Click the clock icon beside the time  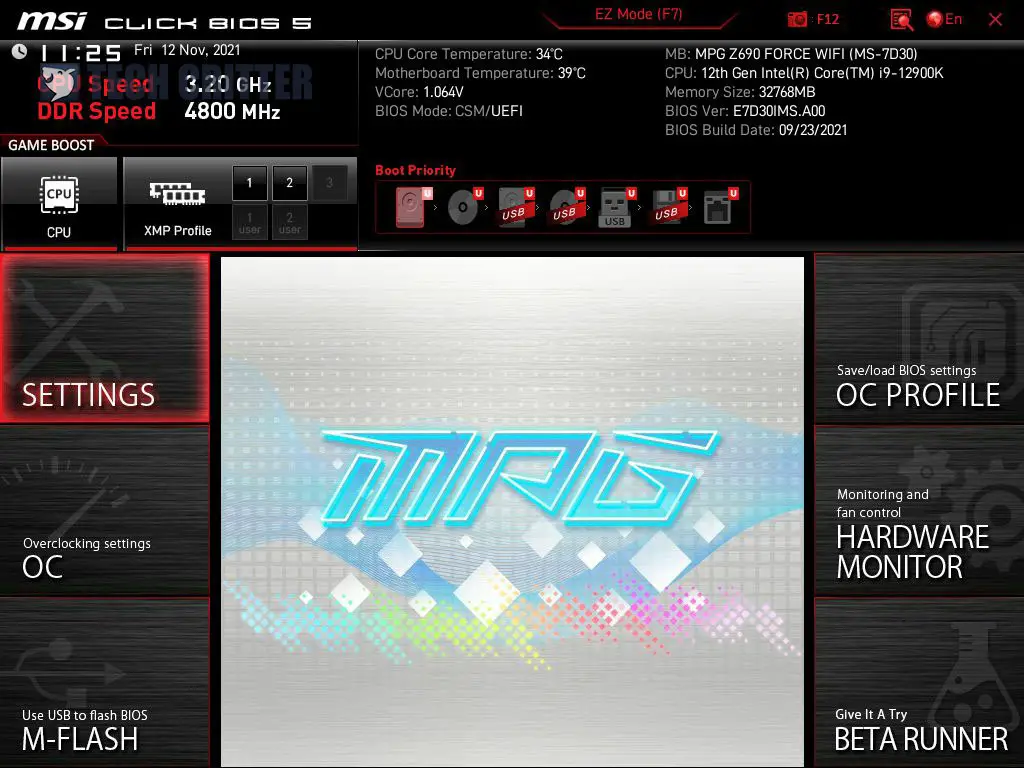click(20, 52)
